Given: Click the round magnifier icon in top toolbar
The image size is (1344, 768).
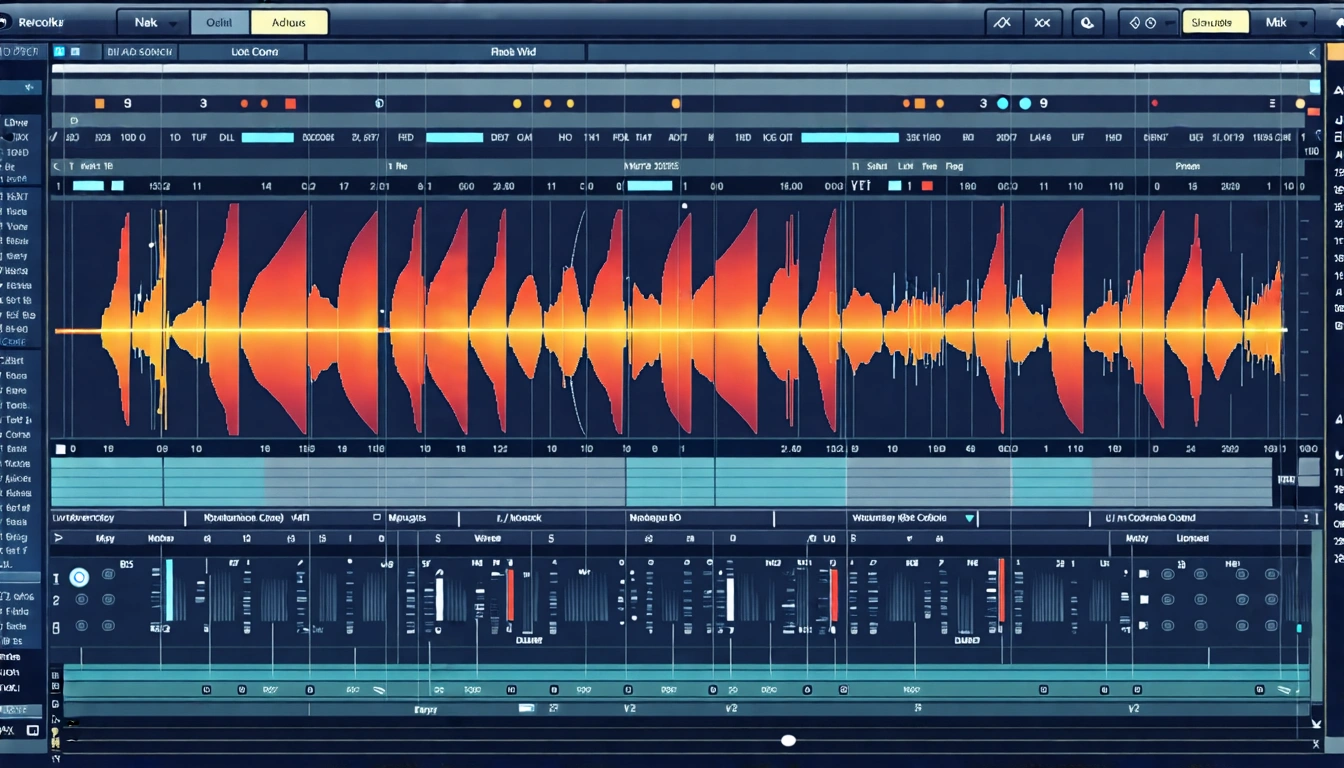Looking at the screenshot, I should [1087, 22].
